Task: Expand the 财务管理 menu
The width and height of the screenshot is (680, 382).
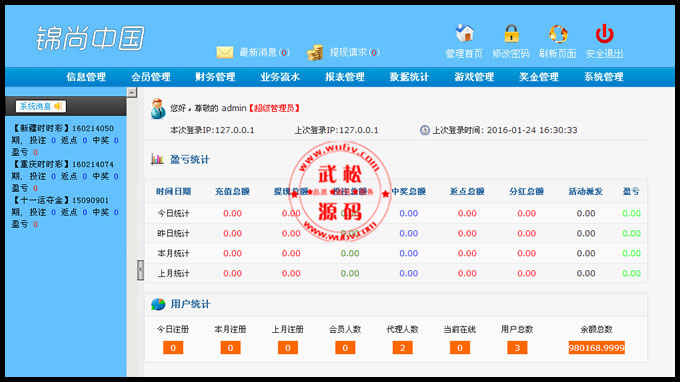Action: 215,77
